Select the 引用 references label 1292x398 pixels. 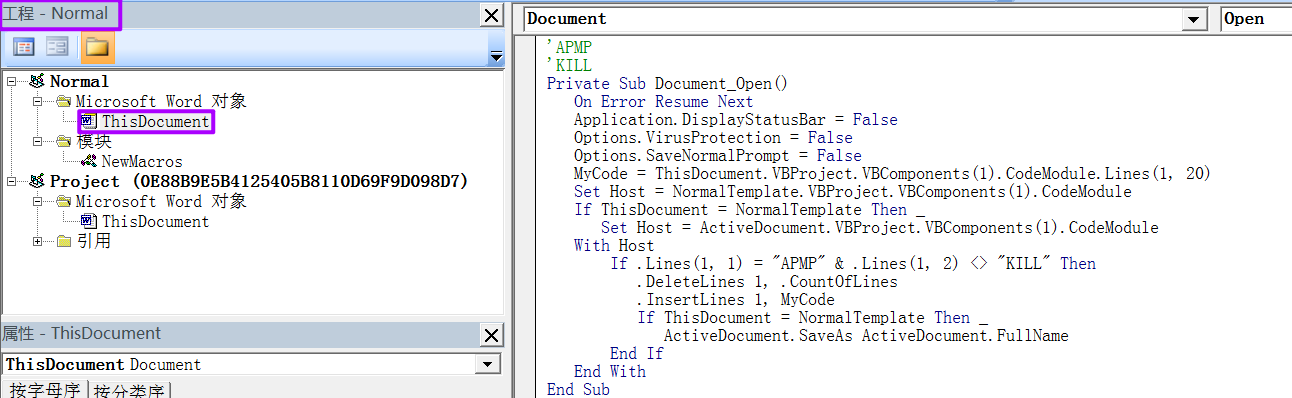[94, 242]
